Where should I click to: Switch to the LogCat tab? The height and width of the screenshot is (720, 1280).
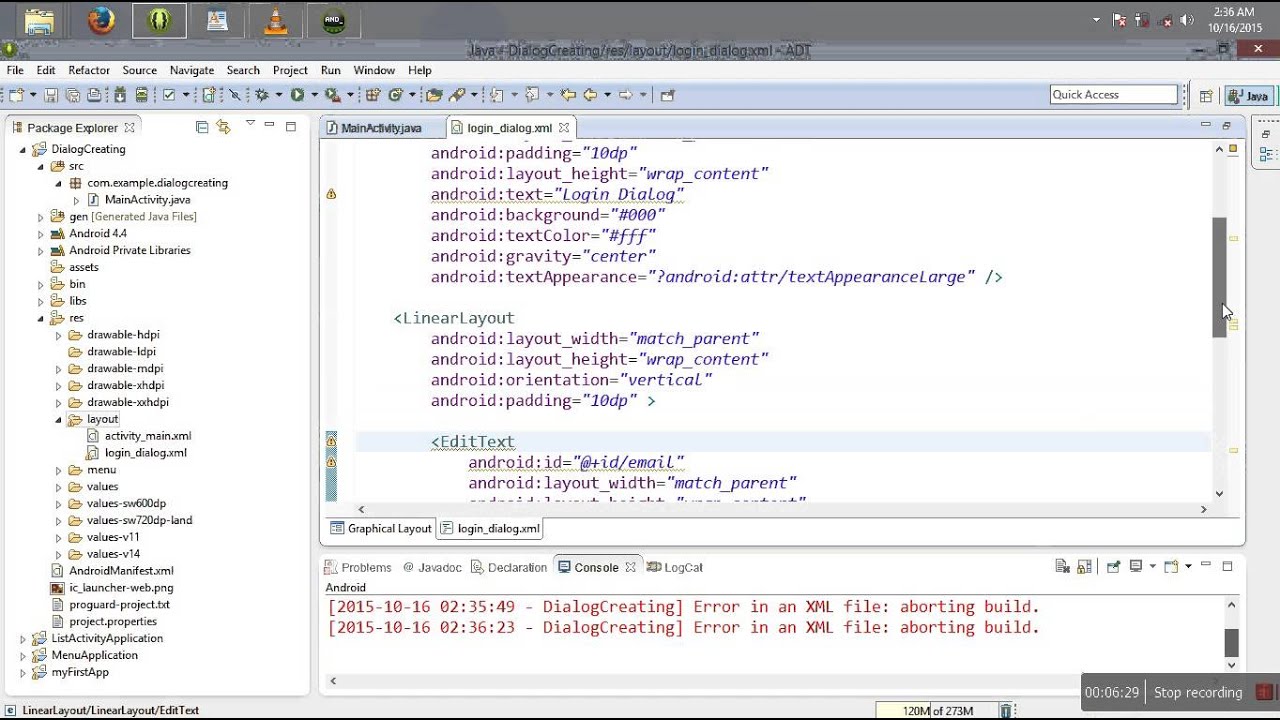(x=675, y=567)
